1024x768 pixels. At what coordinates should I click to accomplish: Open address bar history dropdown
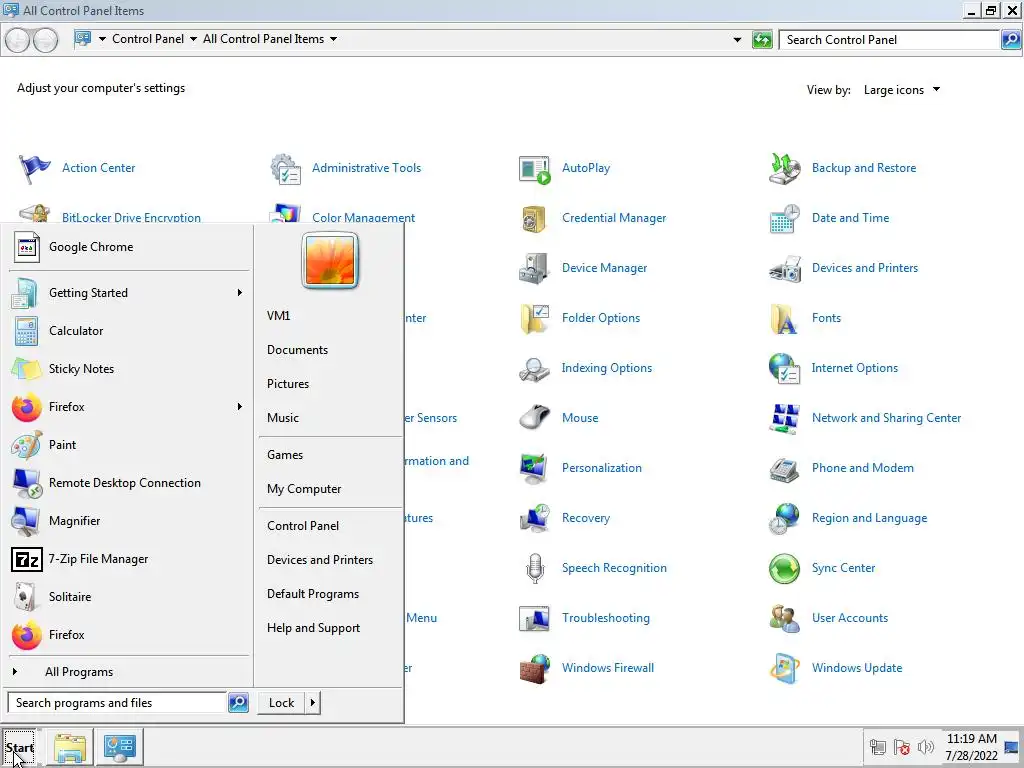[x=737, y=40]
